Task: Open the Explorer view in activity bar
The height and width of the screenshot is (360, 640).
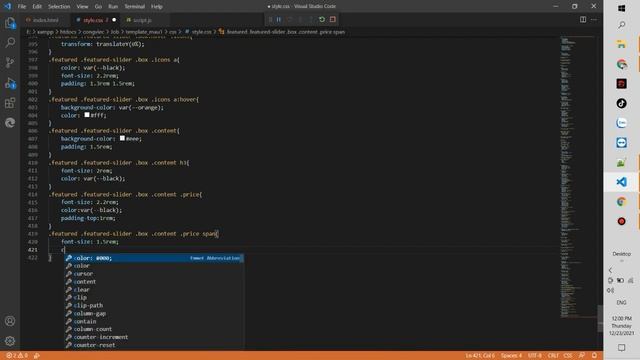Action: pos(10,23)
